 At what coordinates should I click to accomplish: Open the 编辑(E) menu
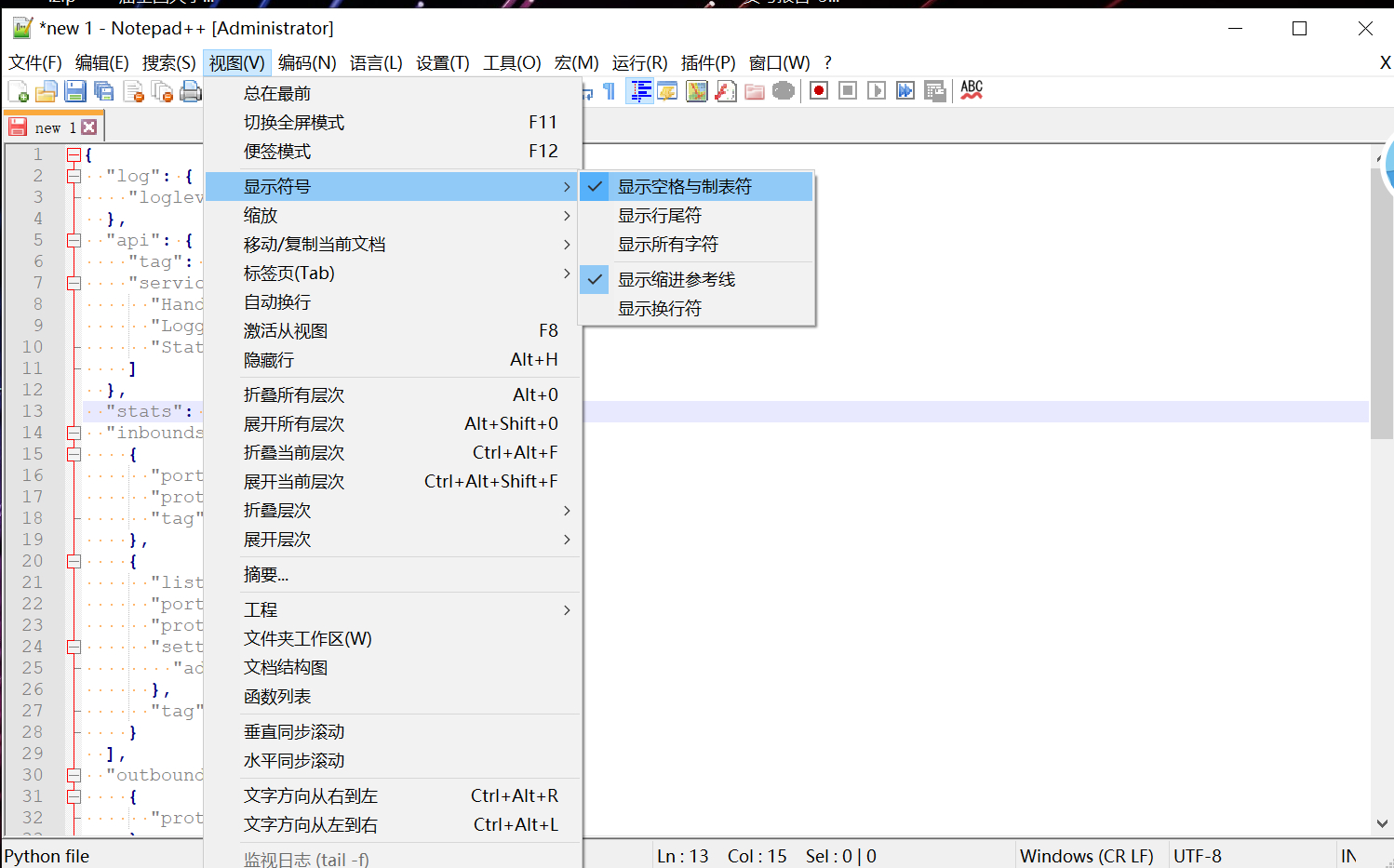[102, 62]
